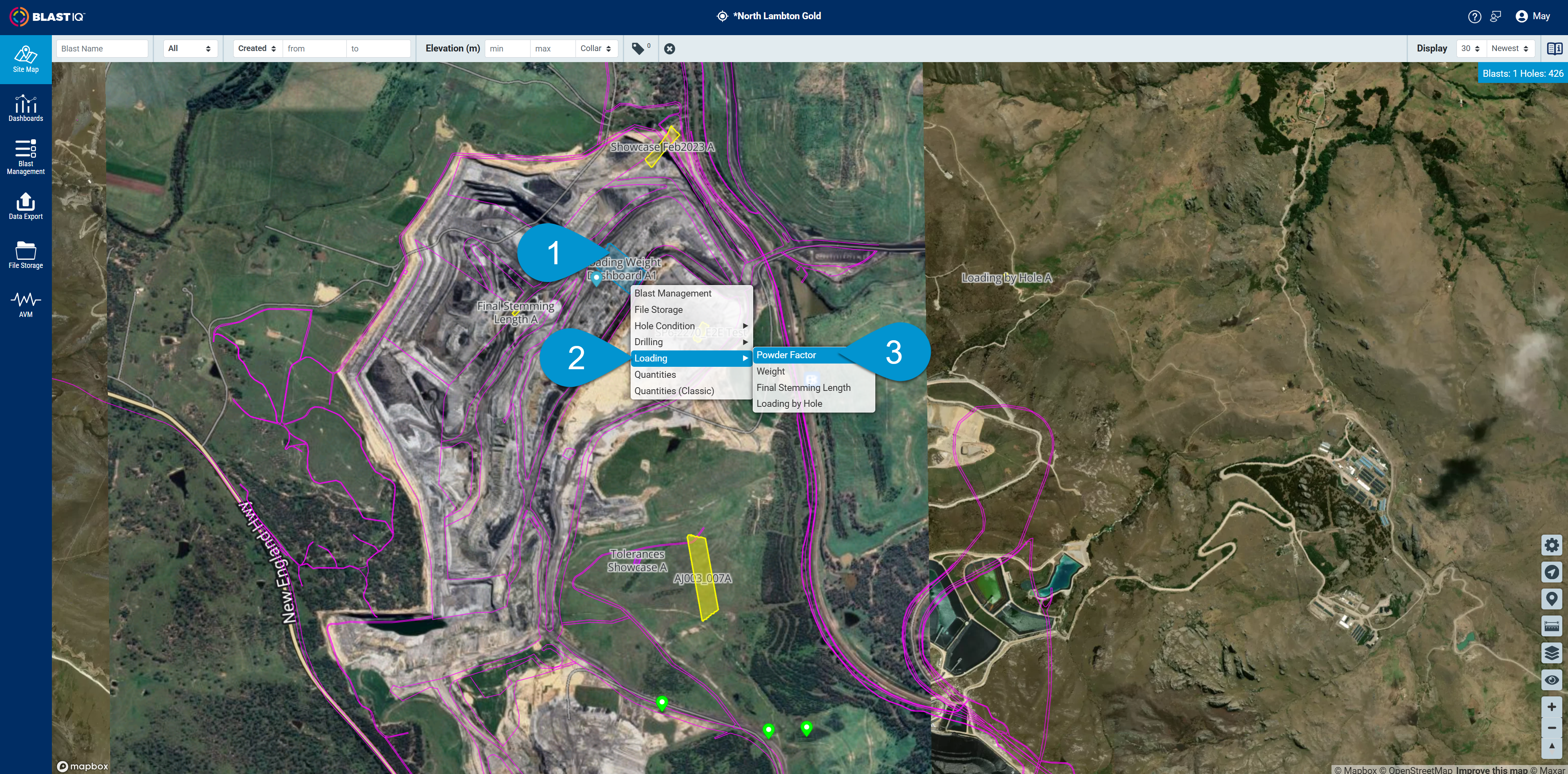Clear filters with the X icon
Viewport: 1568px width, 774px height.
point(669,49)
